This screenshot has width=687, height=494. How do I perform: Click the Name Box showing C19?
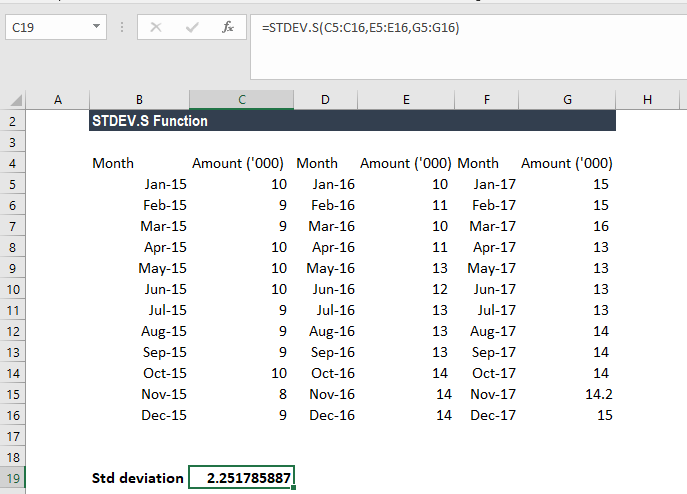point(56,28)
